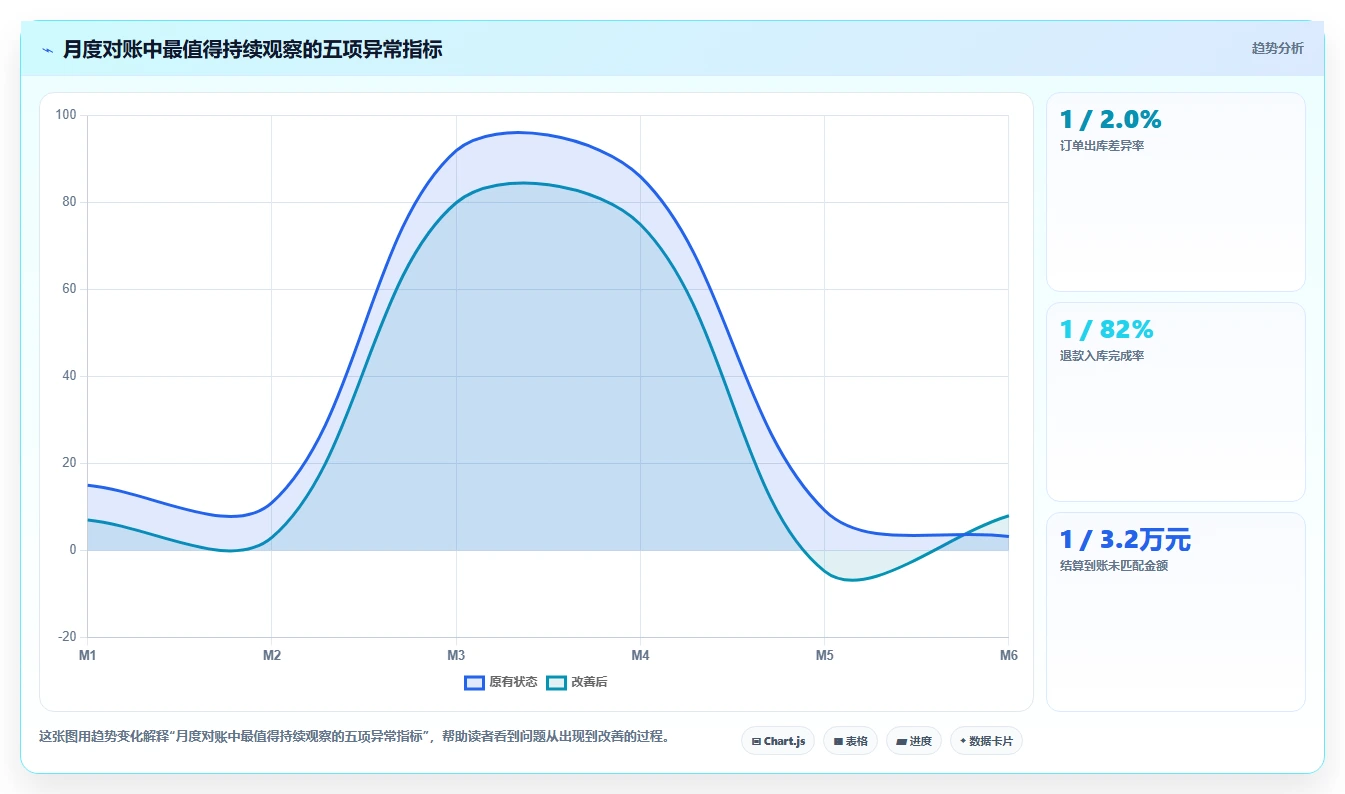Click the M5 x-axis label

point(824,656)
